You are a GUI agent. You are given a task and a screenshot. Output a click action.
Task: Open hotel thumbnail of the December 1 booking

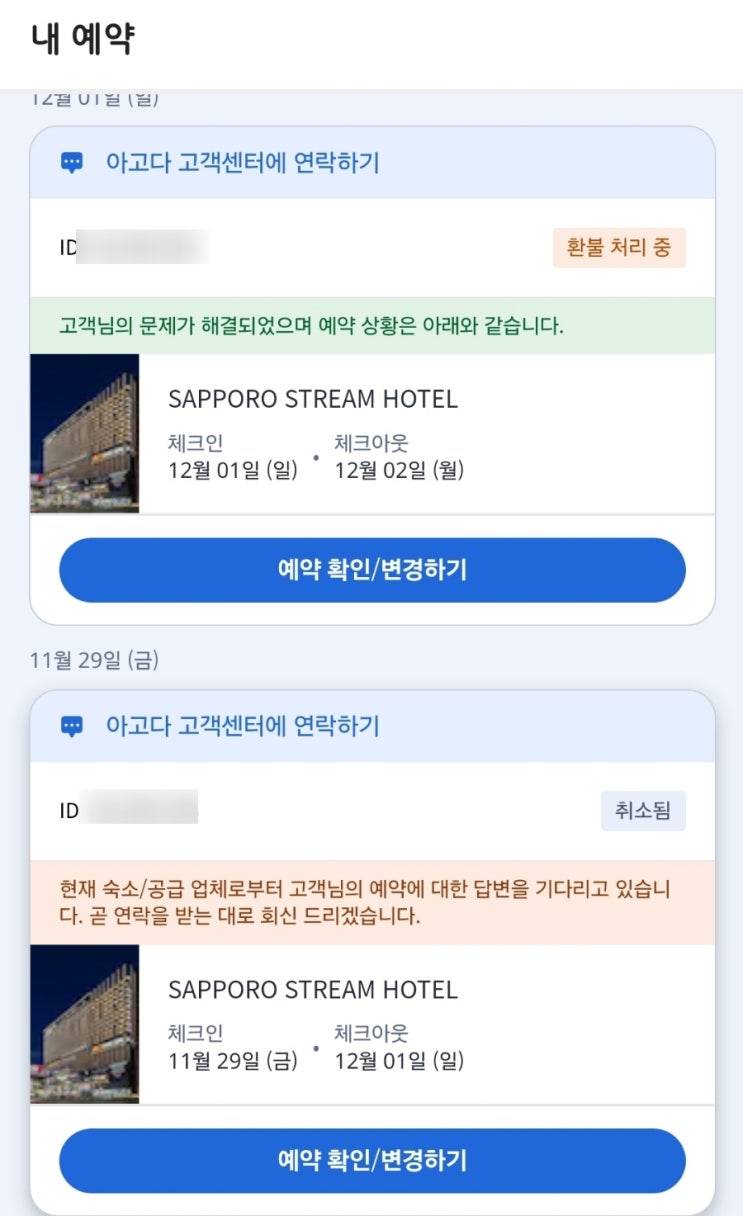(x=85, y=433)
